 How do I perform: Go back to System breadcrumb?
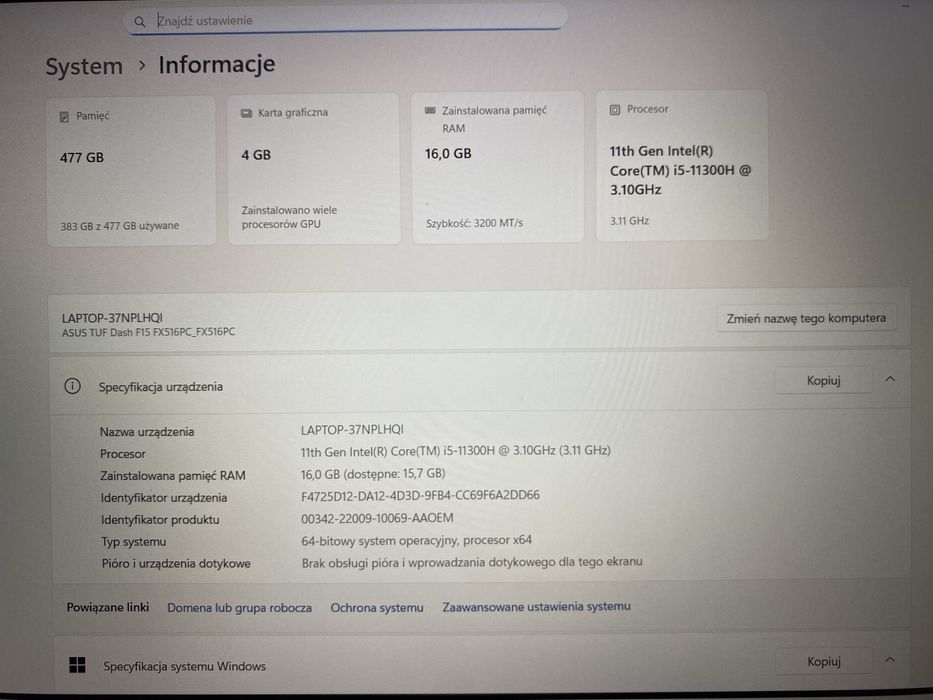pyautogui.click(x=84, y=66)
